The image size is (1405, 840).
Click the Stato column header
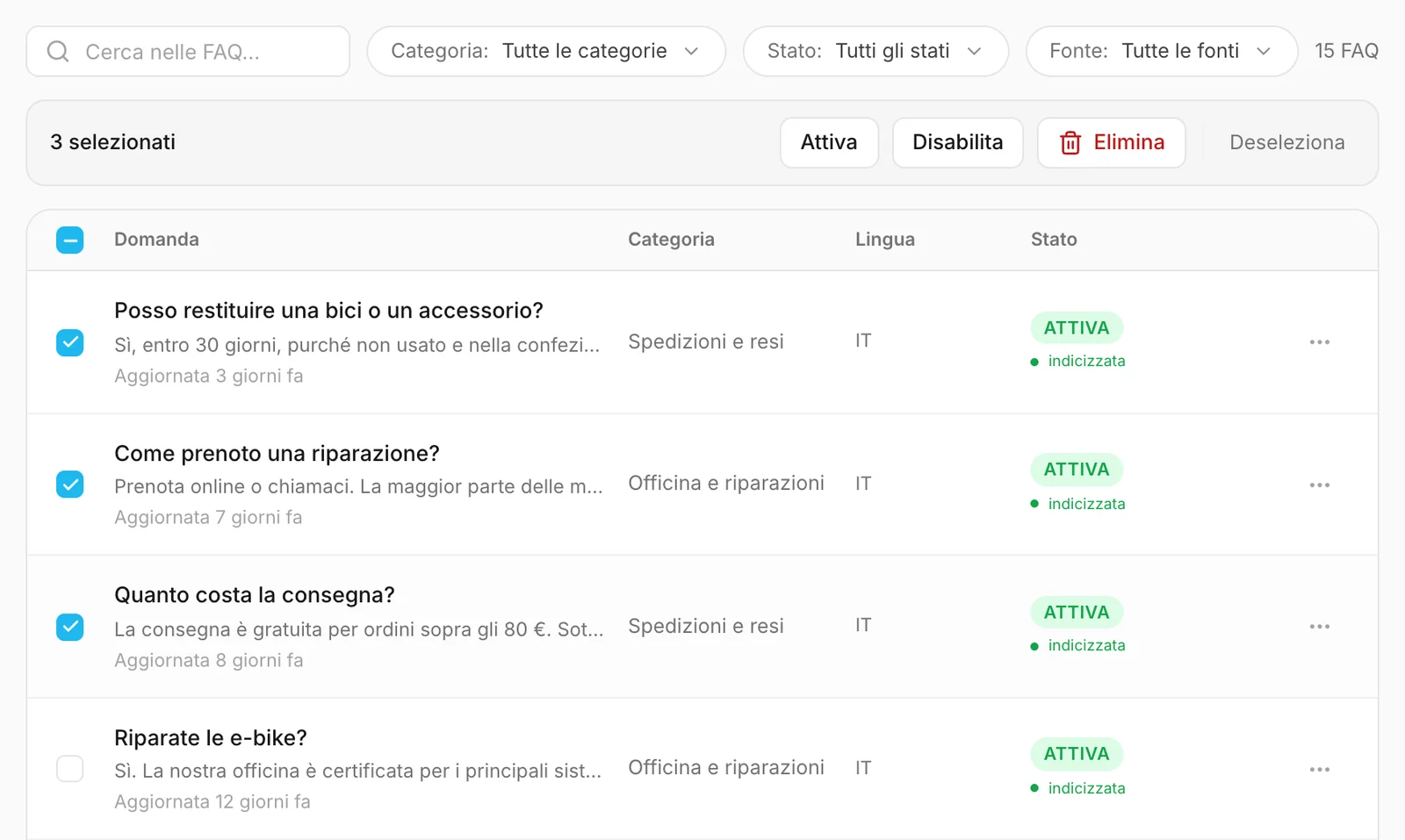(1054, 239)
